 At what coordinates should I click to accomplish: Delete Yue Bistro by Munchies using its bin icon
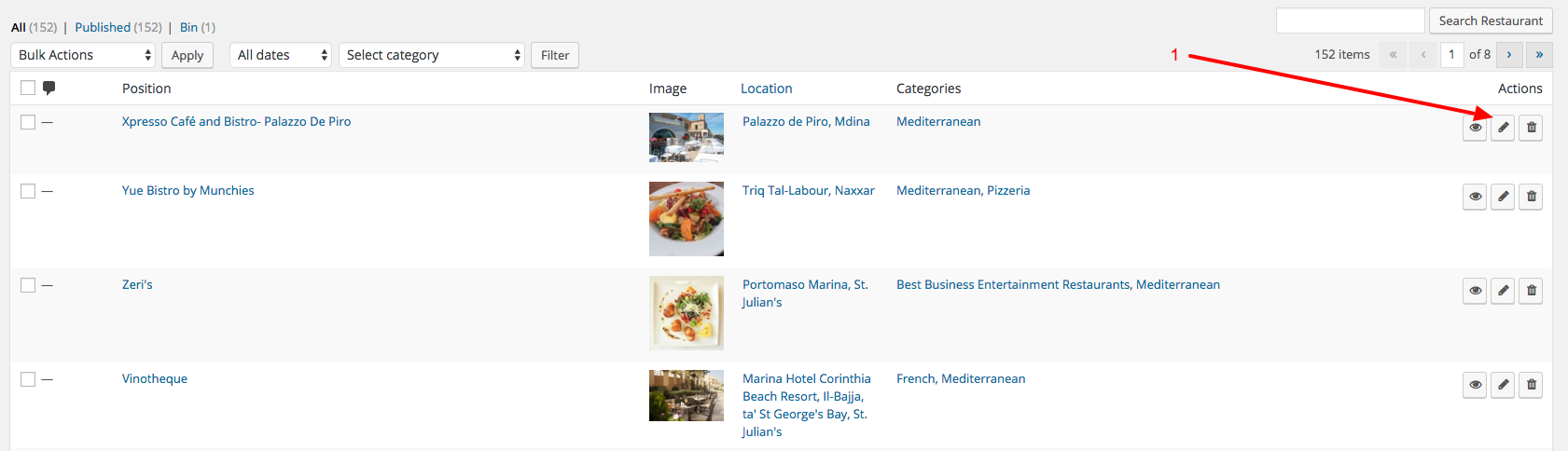[1531, 197]
